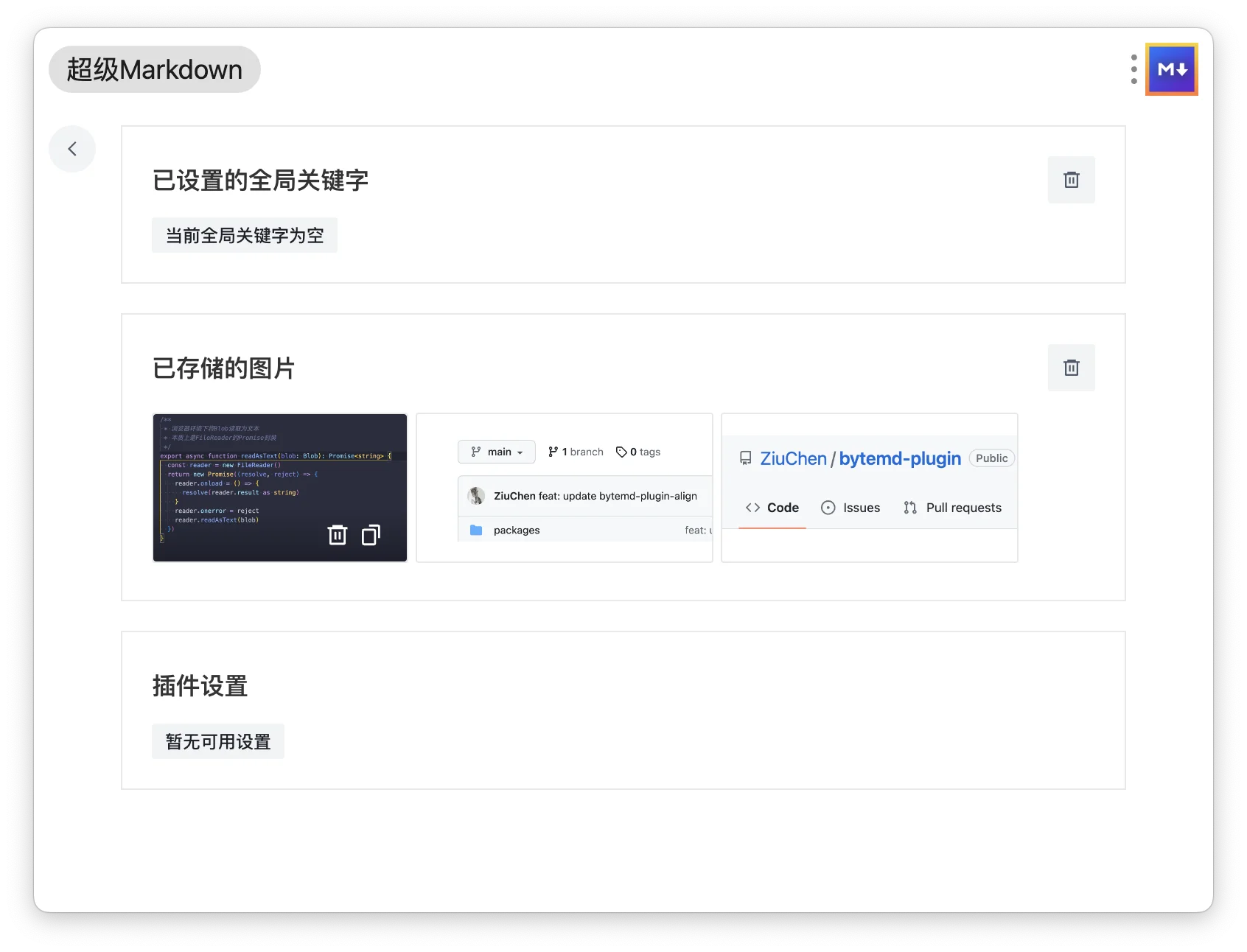Open the bytemd-plugin repository name link

[x=899, y=458]
